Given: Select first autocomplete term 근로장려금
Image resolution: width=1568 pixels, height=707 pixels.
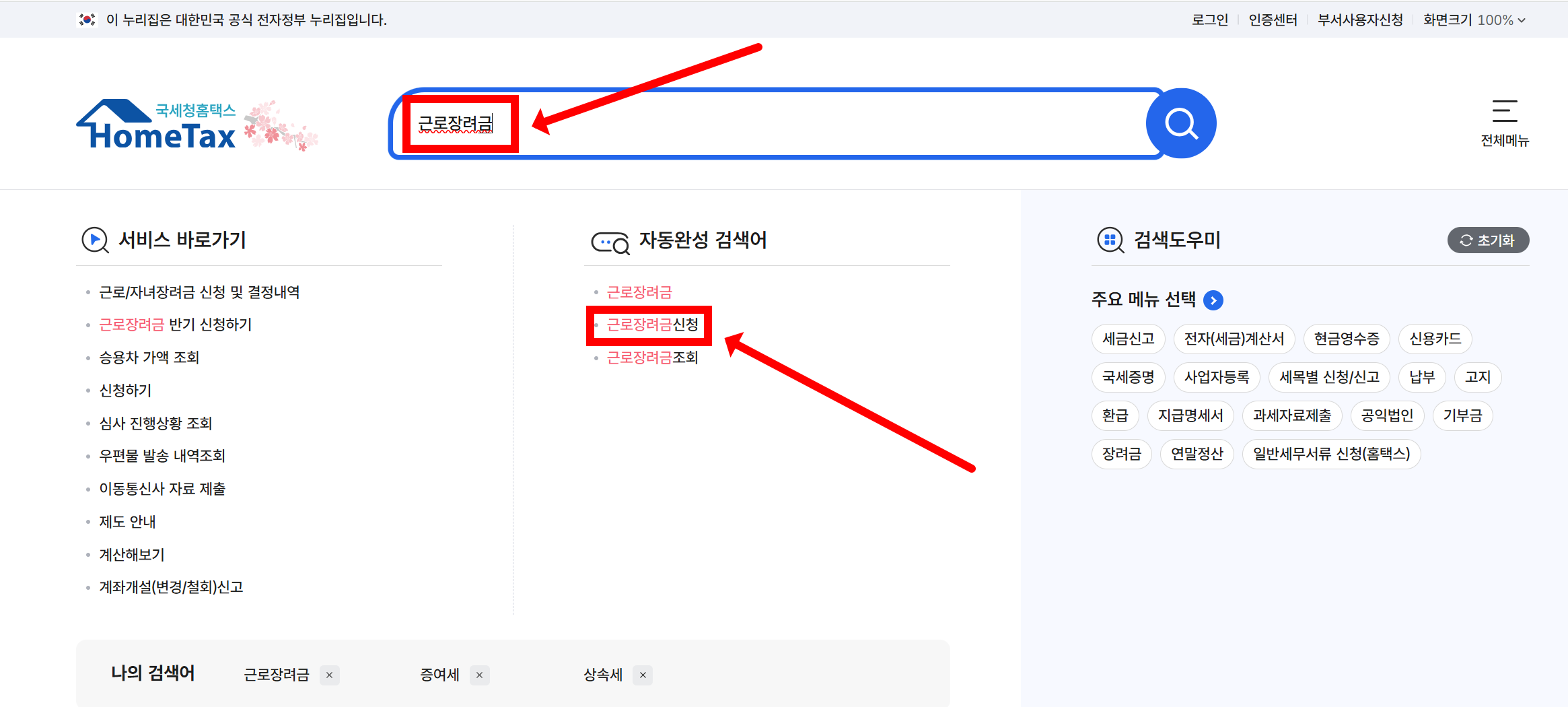Looking at the screenshot, I should pos(639,292).
